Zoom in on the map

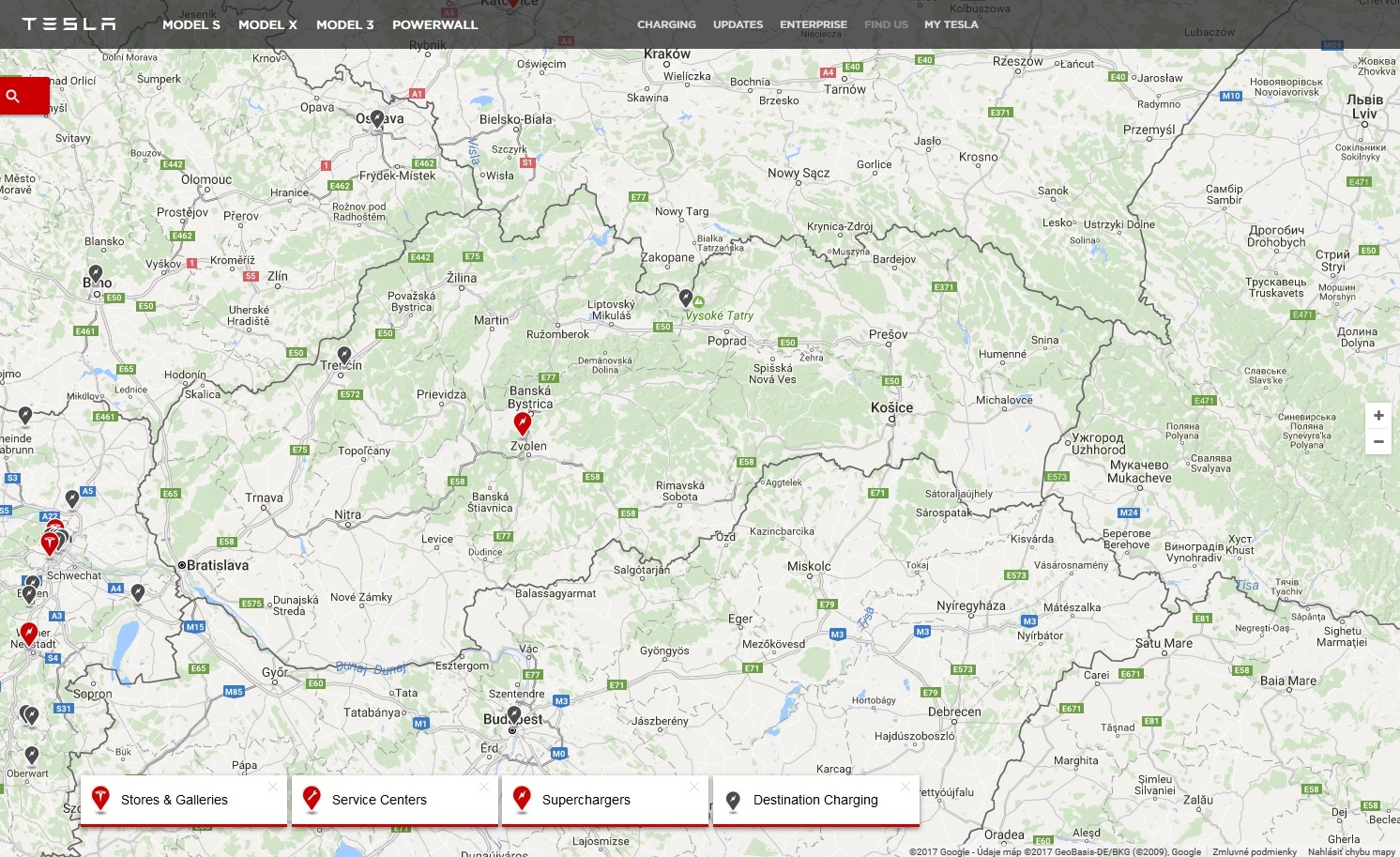tap(1377, 416)
